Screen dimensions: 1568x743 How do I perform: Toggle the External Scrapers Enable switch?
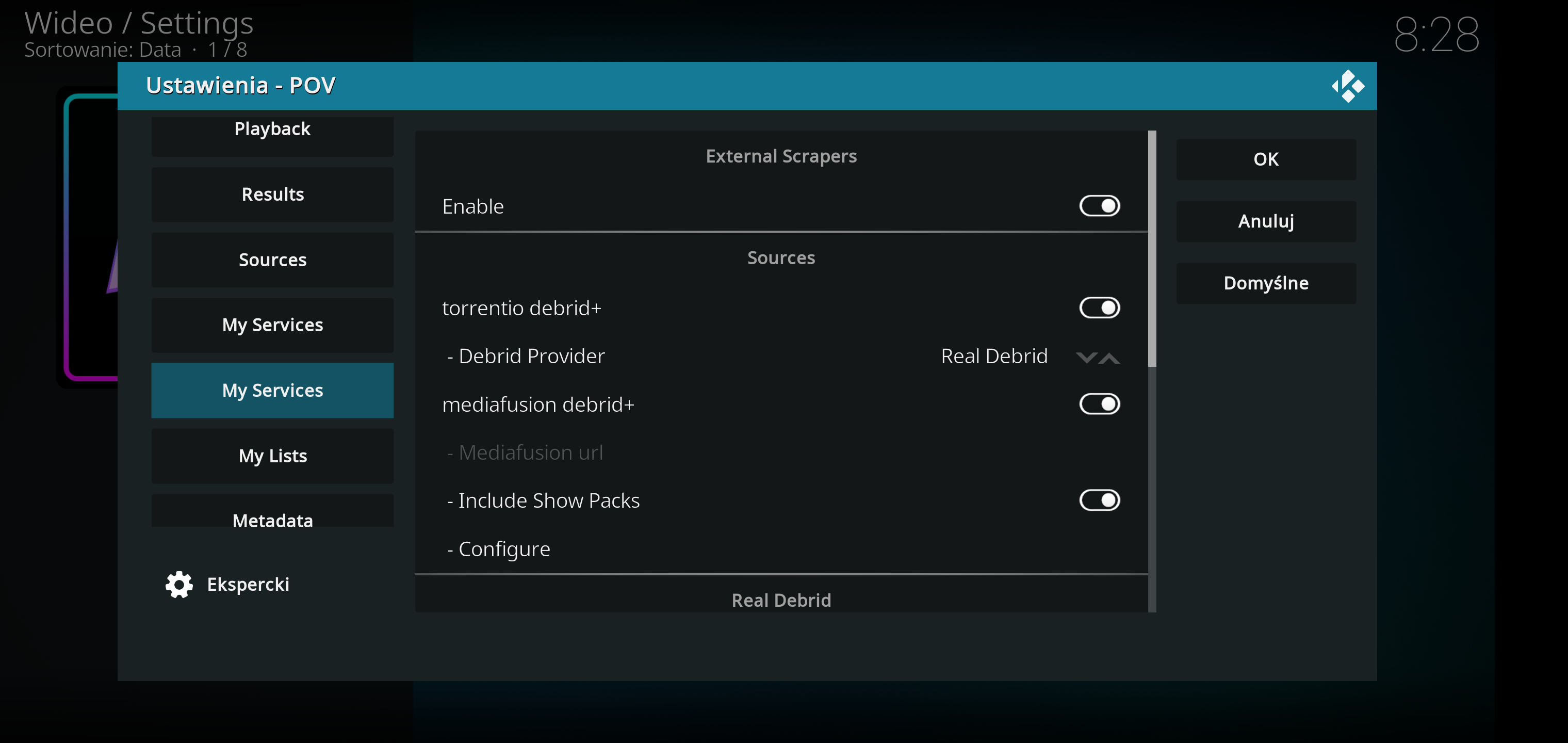pos(1097,205)
